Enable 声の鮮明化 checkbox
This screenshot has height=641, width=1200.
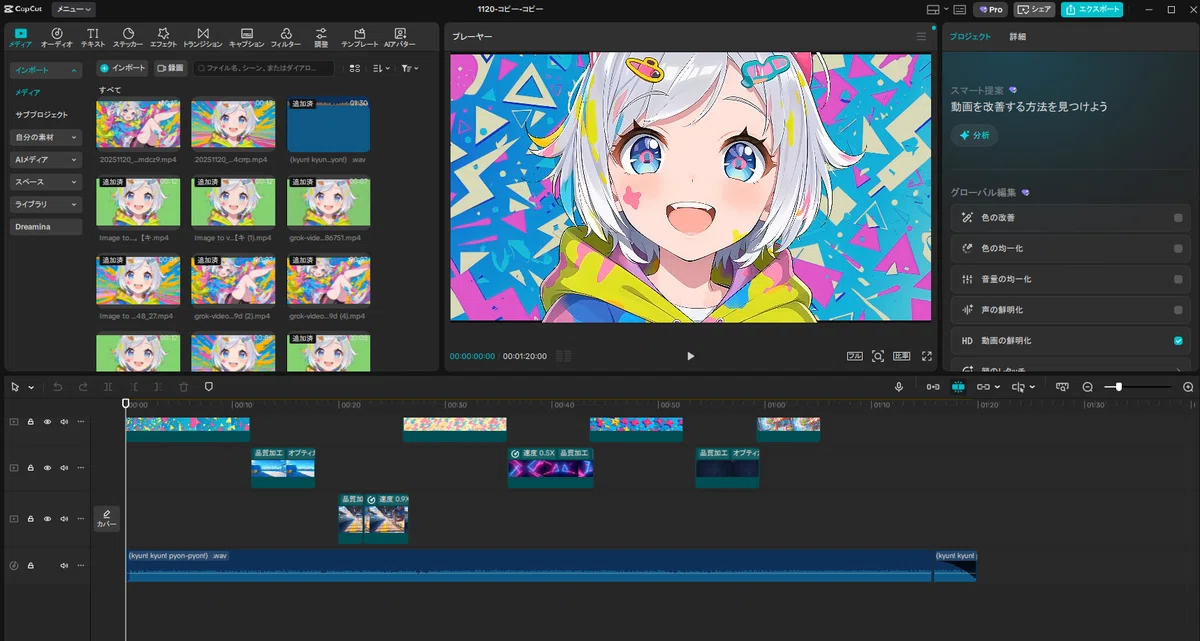(1178, 310)
